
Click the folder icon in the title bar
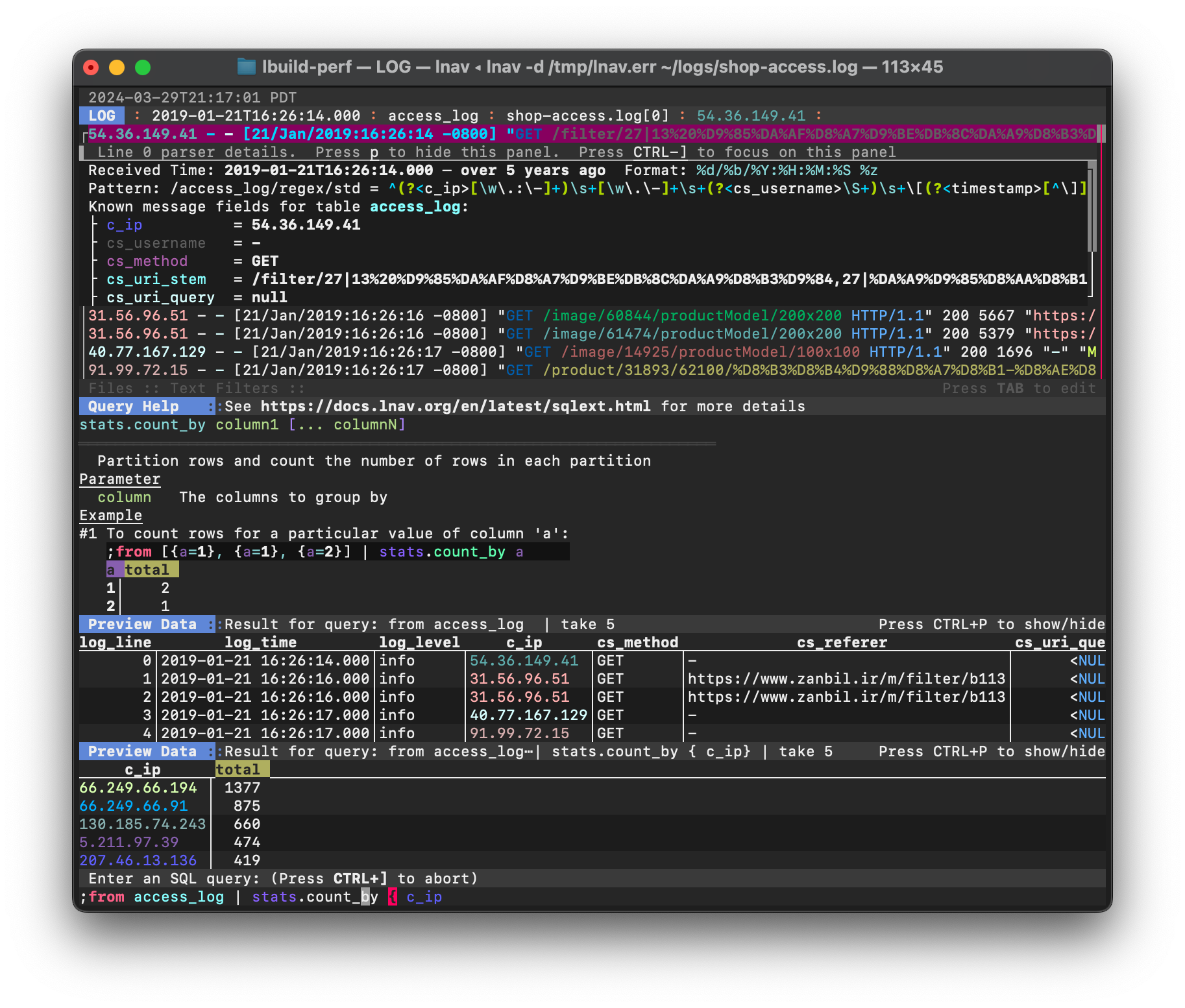pos(246,67)
